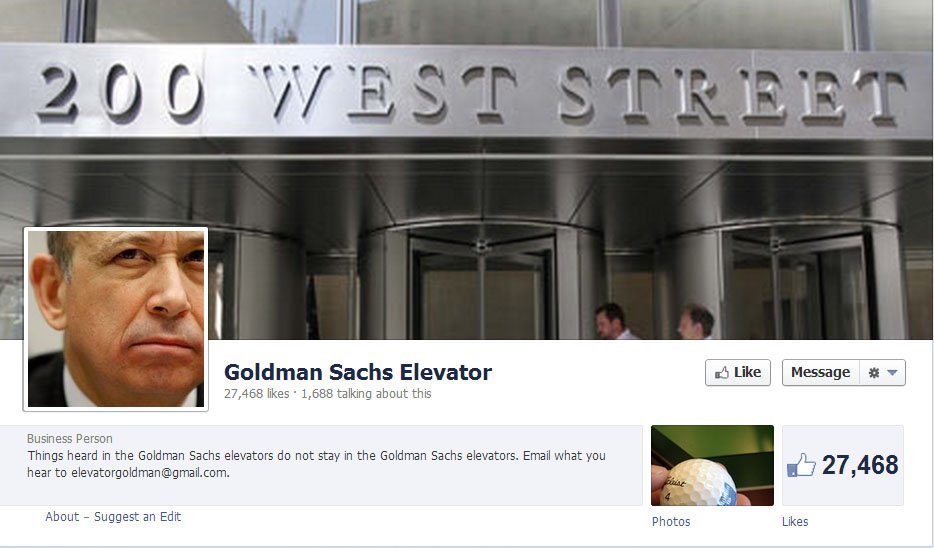The height and width of the screenshot is (548, 934).
Task: Select the Photos tab label
Action: click(x=671, y=522)
